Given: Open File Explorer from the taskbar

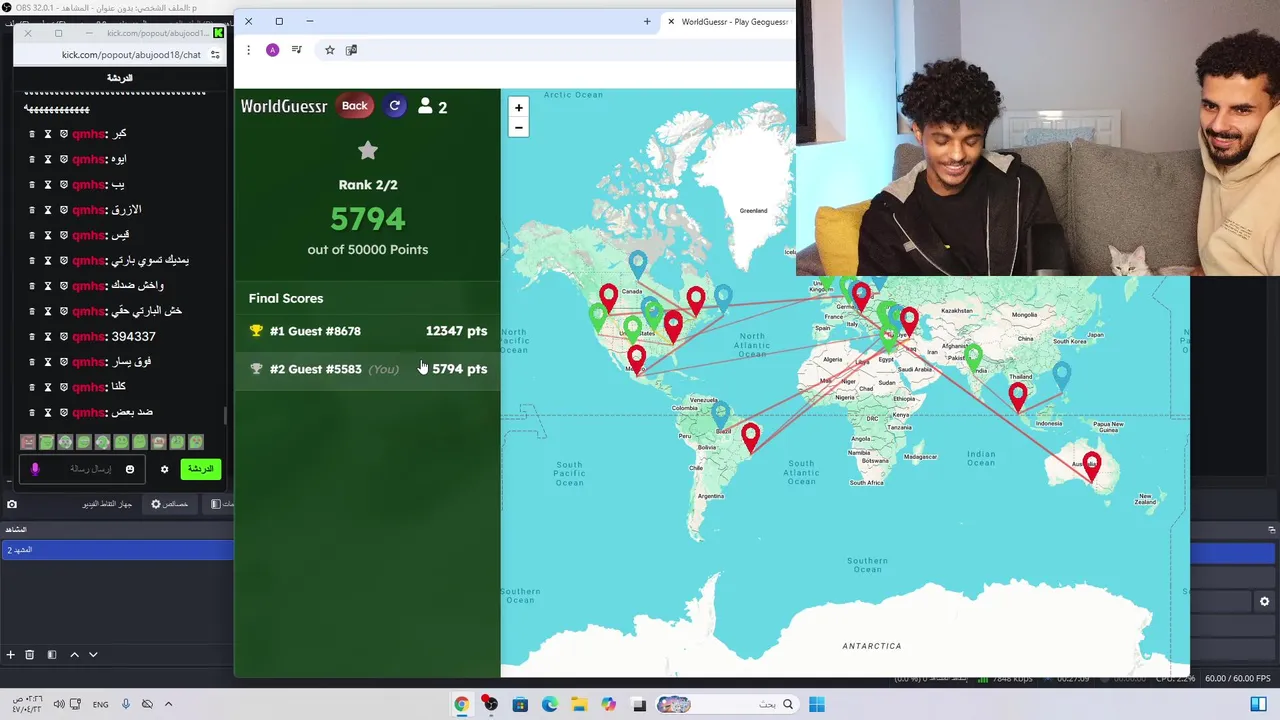Looking at the screenshot, I should 578,704.
